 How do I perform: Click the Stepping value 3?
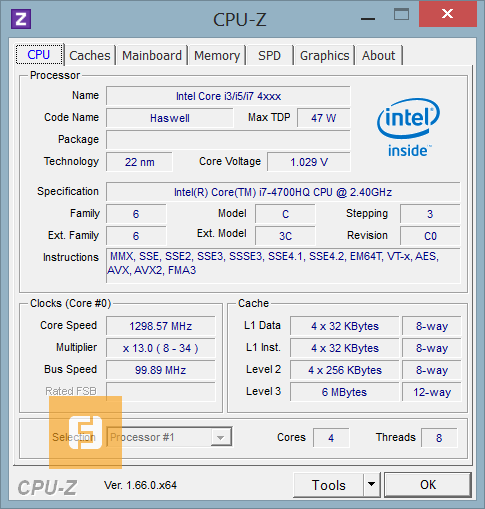[430, 214]
